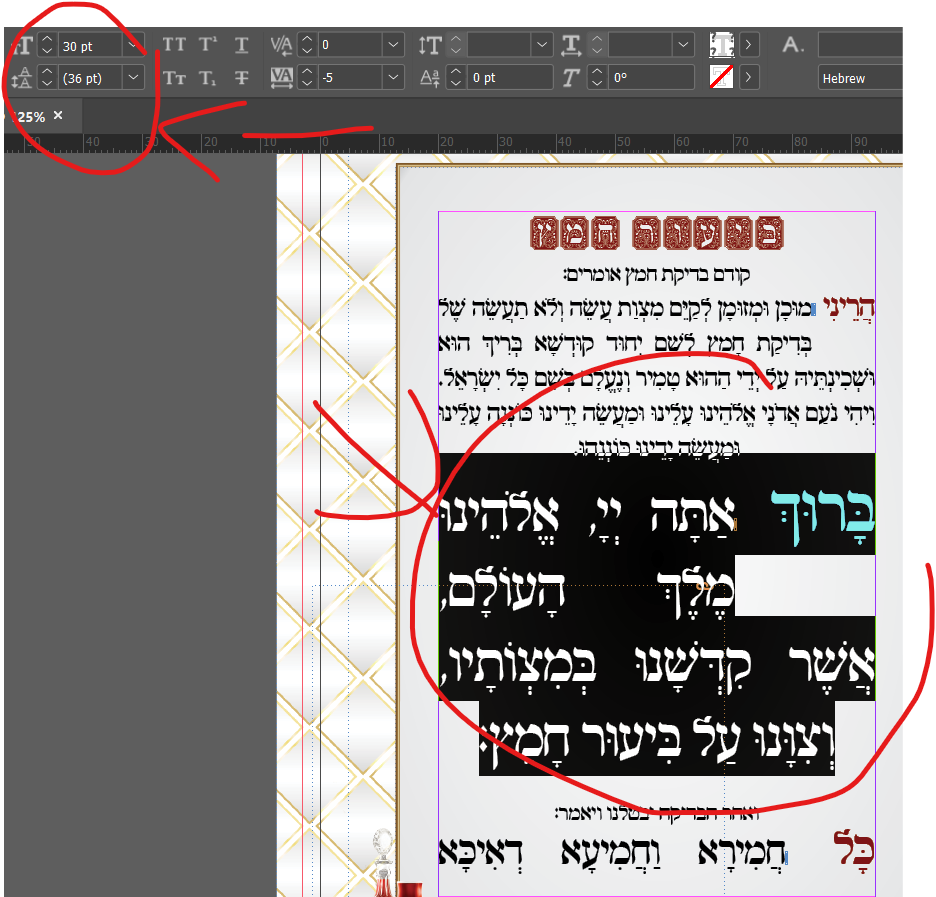Viewport: 936px width, 897px height.
Task: Click the skew angle 0° field
Action: pyautogui.click(x=651, y=78)
